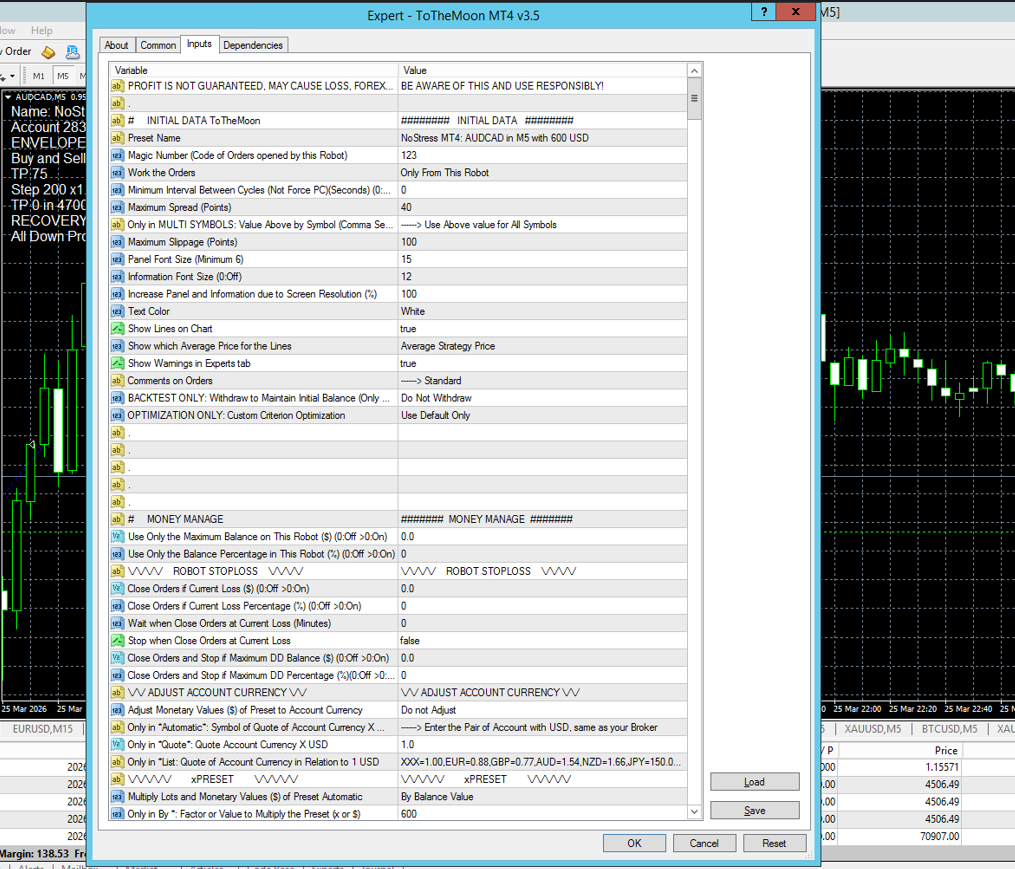
Task: Click the icon beside Comments on Orders
Action: (x=117, y=381)
